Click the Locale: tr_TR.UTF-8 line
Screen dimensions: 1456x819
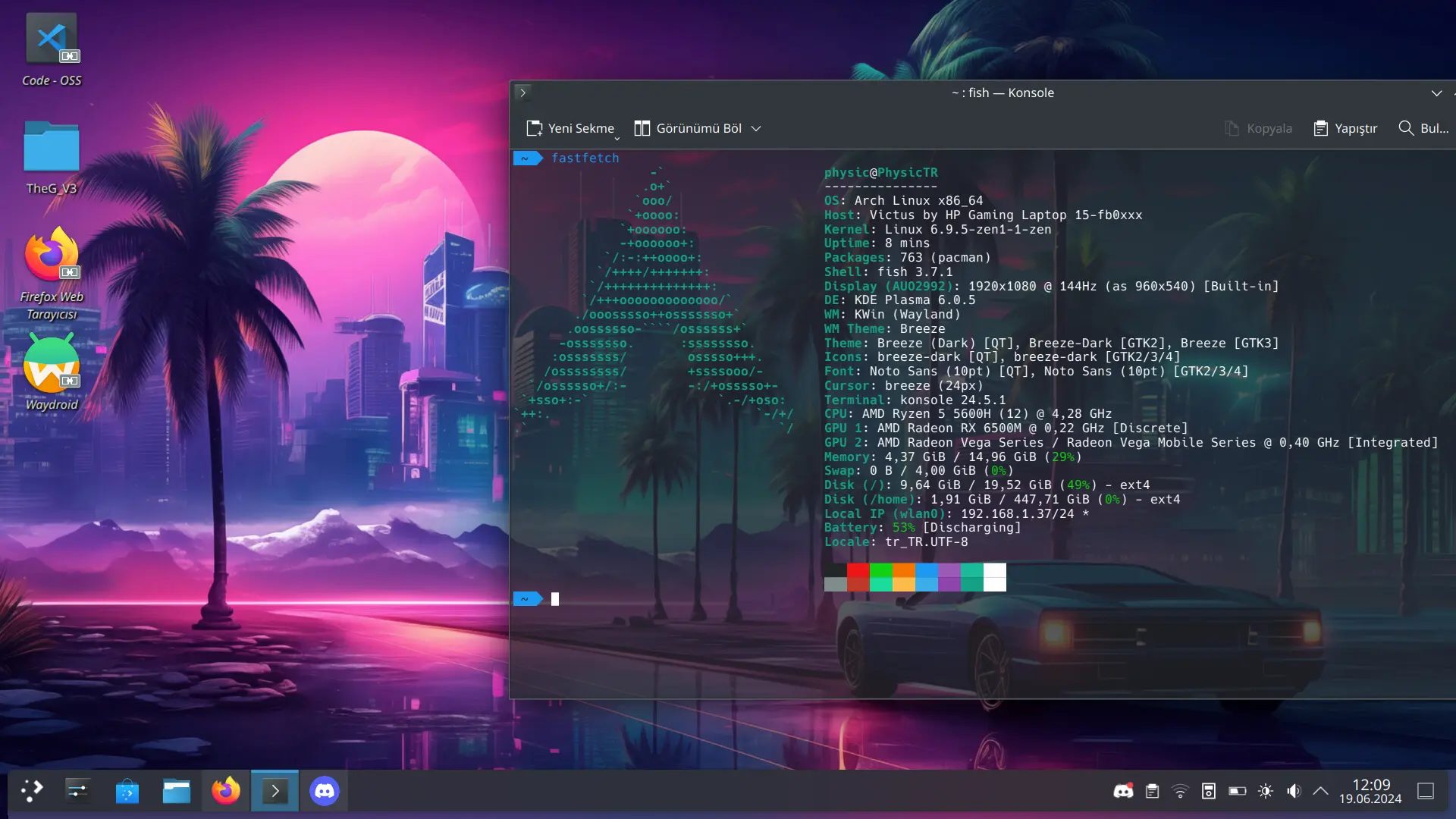point(896,542)
